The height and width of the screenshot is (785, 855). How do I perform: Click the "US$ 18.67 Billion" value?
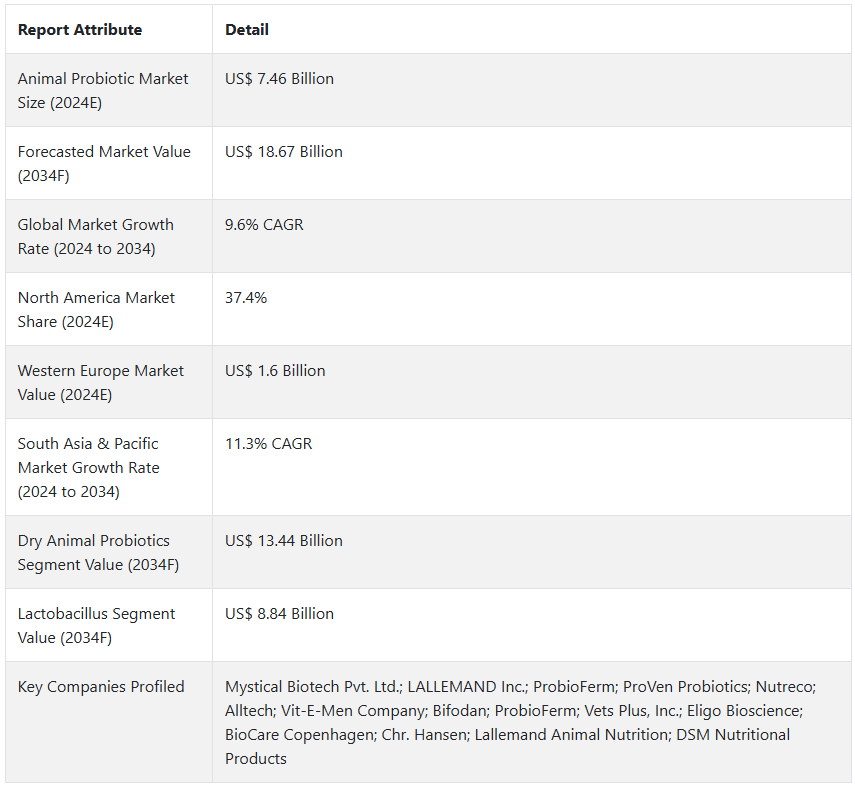(x=284, y=152)
